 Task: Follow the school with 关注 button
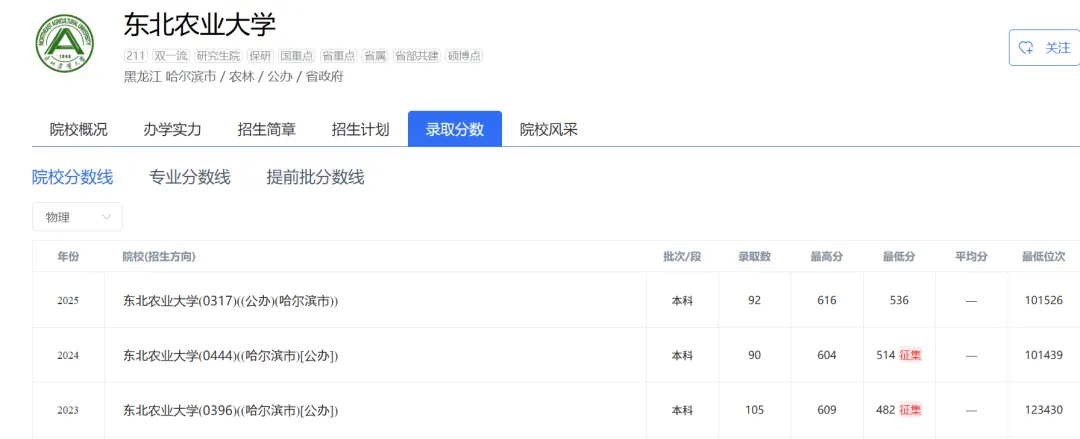1045,48
